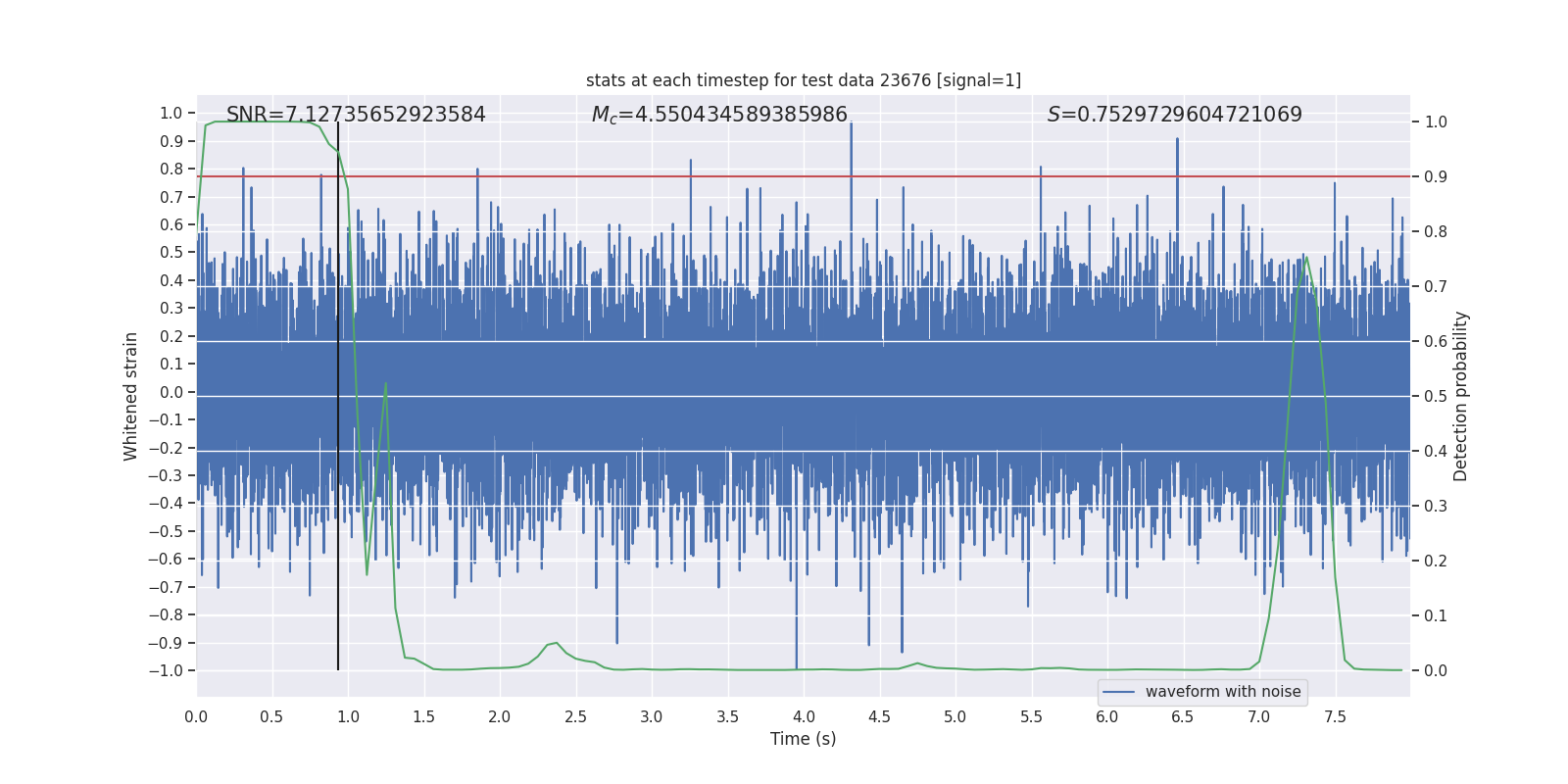Click the 4.5 tick label on Time axis
The height and width of the screenshot is (784, 1568).
[879, 716]
